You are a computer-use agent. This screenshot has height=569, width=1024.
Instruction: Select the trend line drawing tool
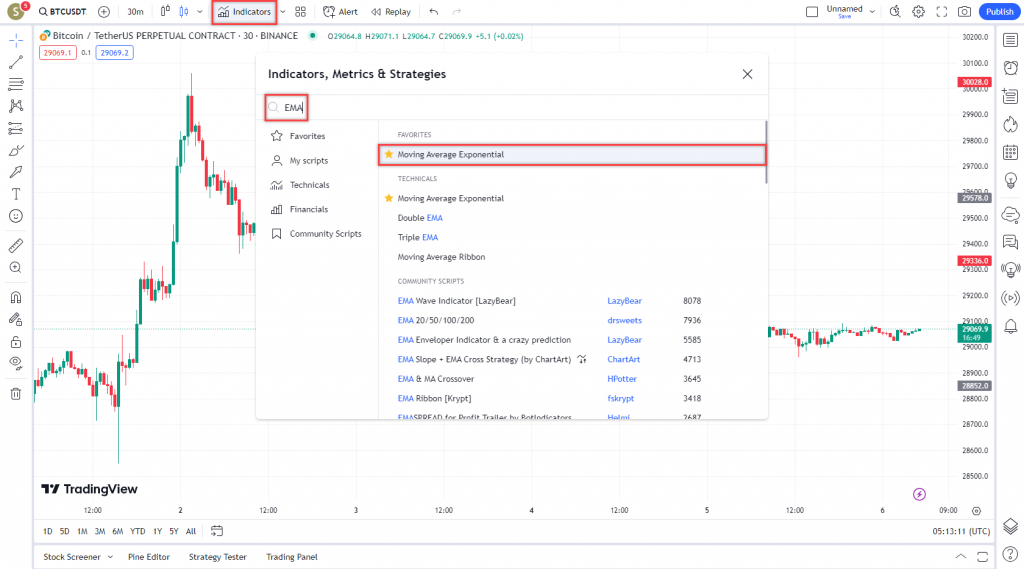pyautogui.click(x=16, y=62)
